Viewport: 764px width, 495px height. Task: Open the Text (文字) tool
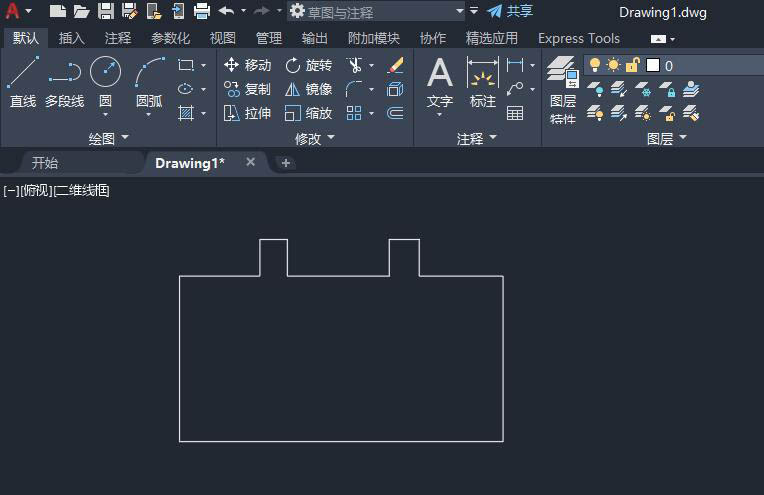point(440,81)
